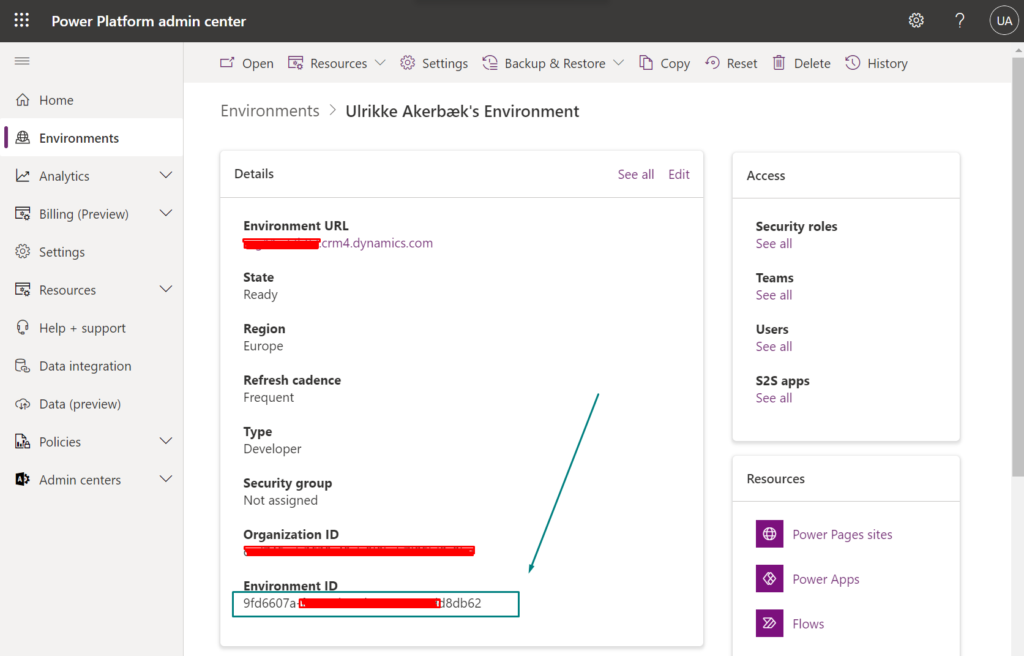Click the Power Apps icon
This screenshot has height=656, width=1024.
point(769,579)
